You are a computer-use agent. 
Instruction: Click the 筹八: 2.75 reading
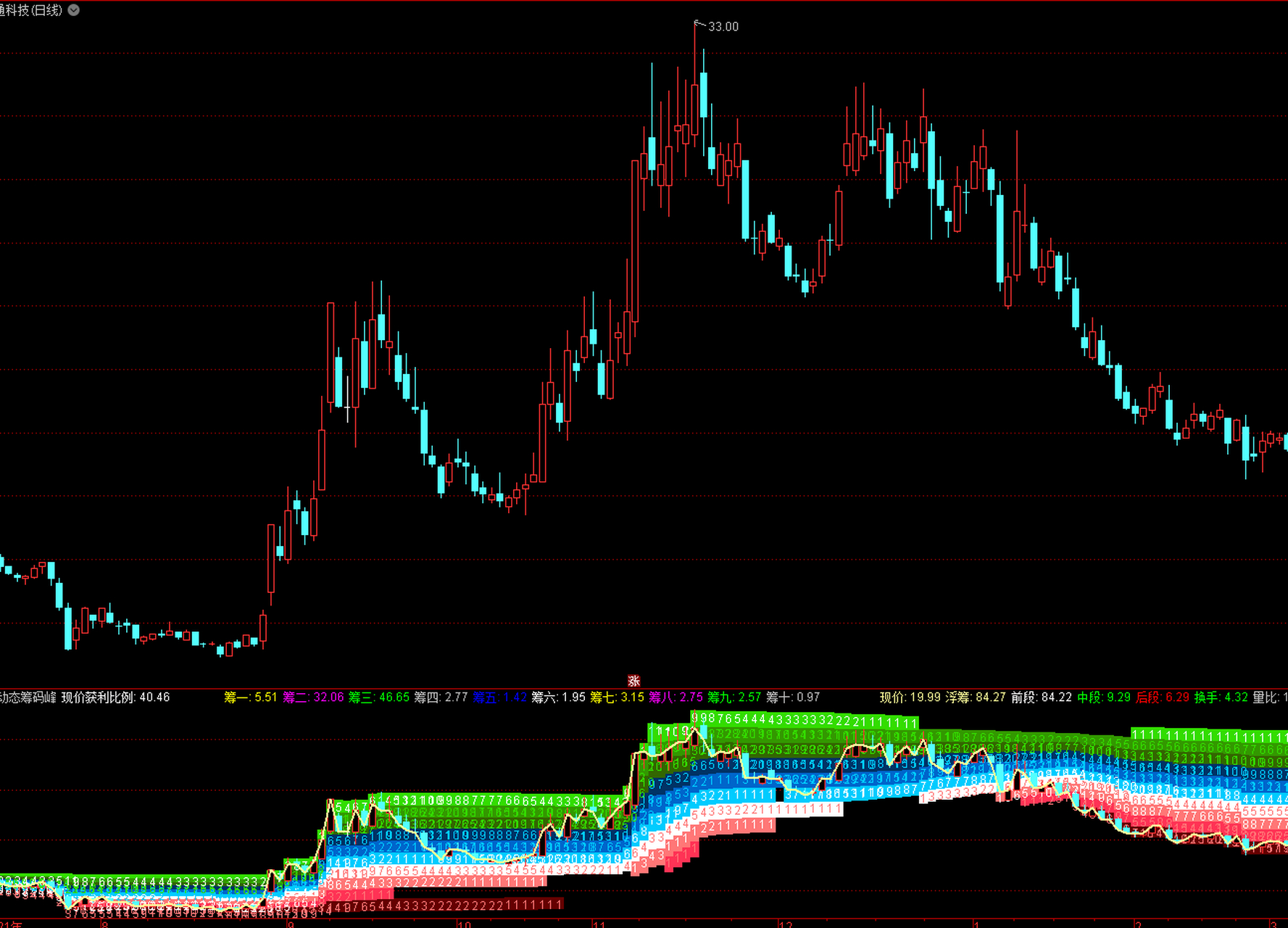click(676, 697)
